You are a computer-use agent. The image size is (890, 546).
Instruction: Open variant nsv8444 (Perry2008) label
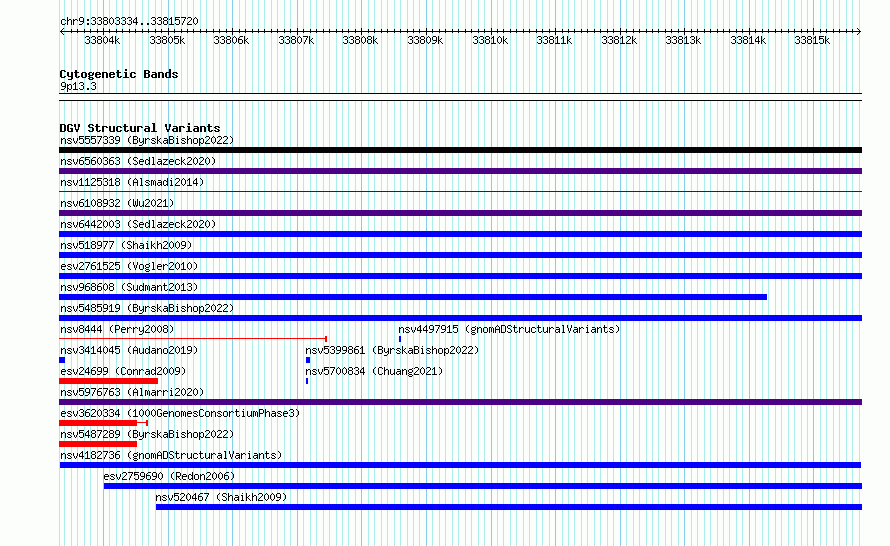click(117, 329)
